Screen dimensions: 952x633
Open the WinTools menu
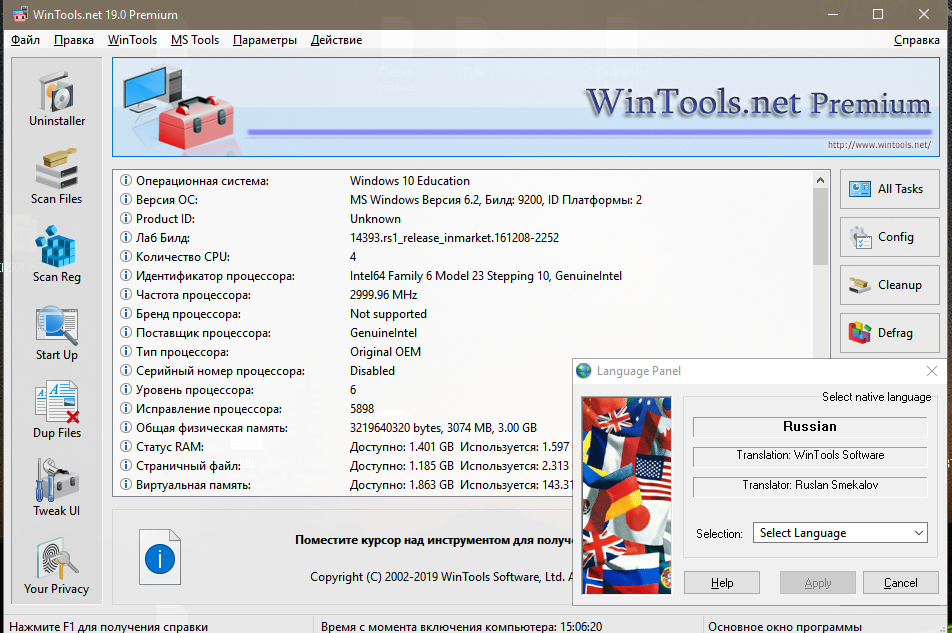click(132, 40)
